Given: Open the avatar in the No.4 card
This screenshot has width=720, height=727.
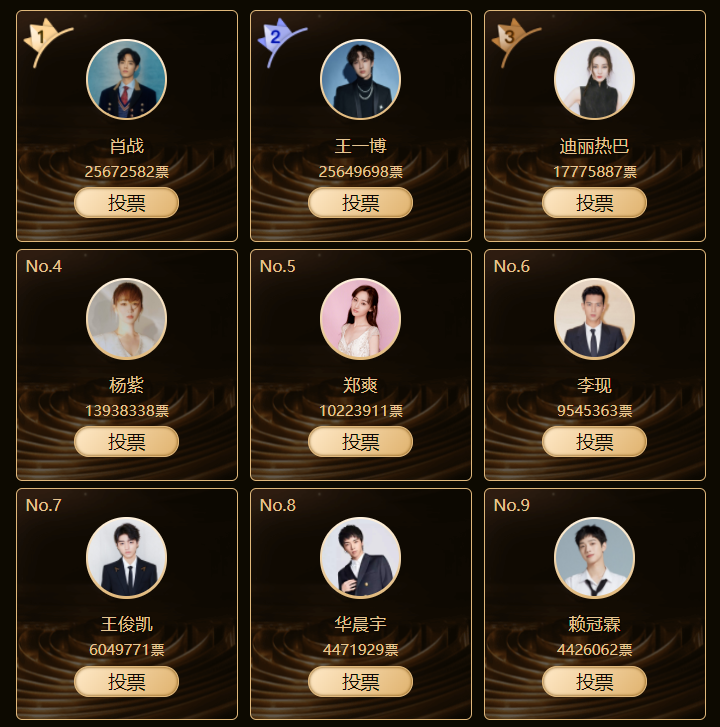Looking at the screenshot, I should (127, 319).
